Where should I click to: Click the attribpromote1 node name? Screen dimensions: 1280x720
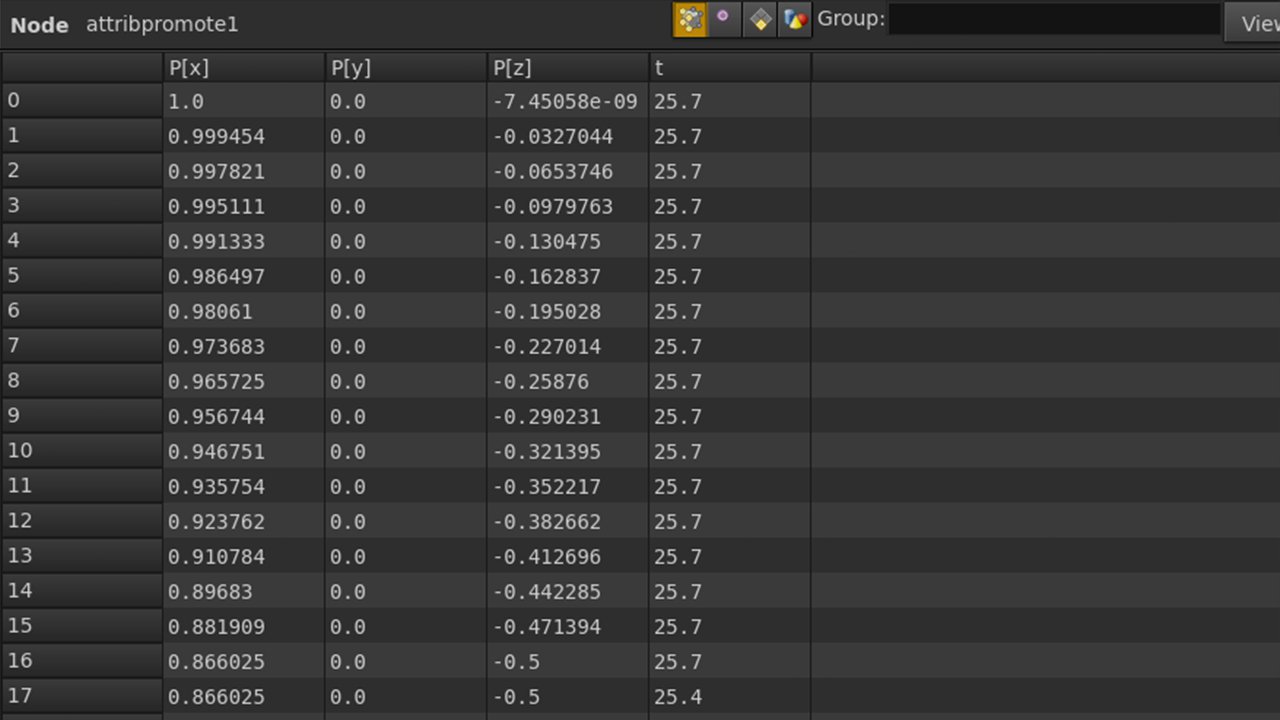[162, 24]
